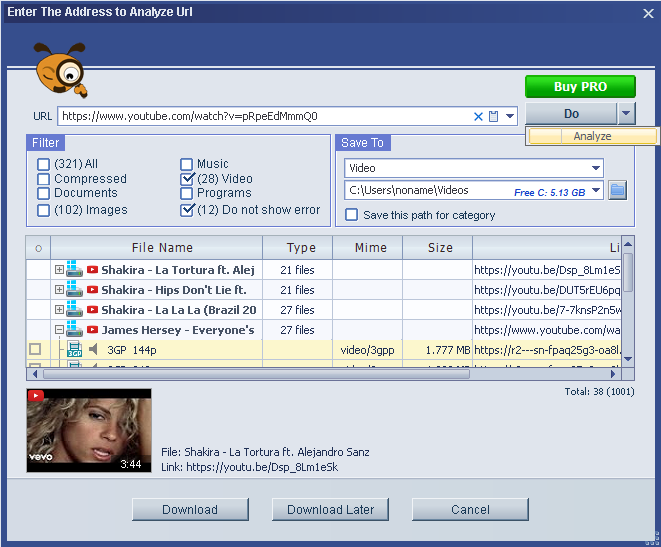Expand Shakira - La La La row
Viewport: 661px width, 547px height.
[59, 310]
